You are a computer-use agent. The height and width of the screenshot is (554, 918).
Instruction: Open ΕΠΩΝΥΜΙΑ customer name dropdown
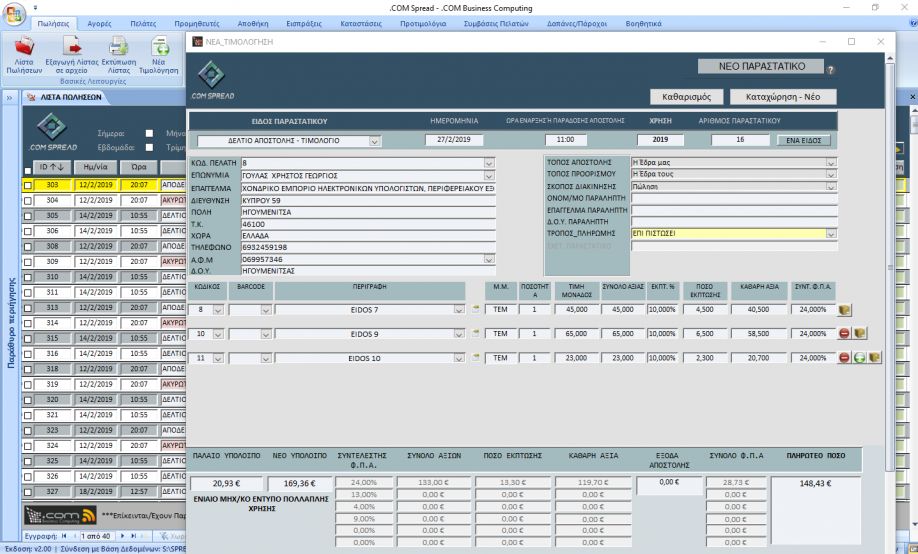pyautogui.click(x=489, y=176)
